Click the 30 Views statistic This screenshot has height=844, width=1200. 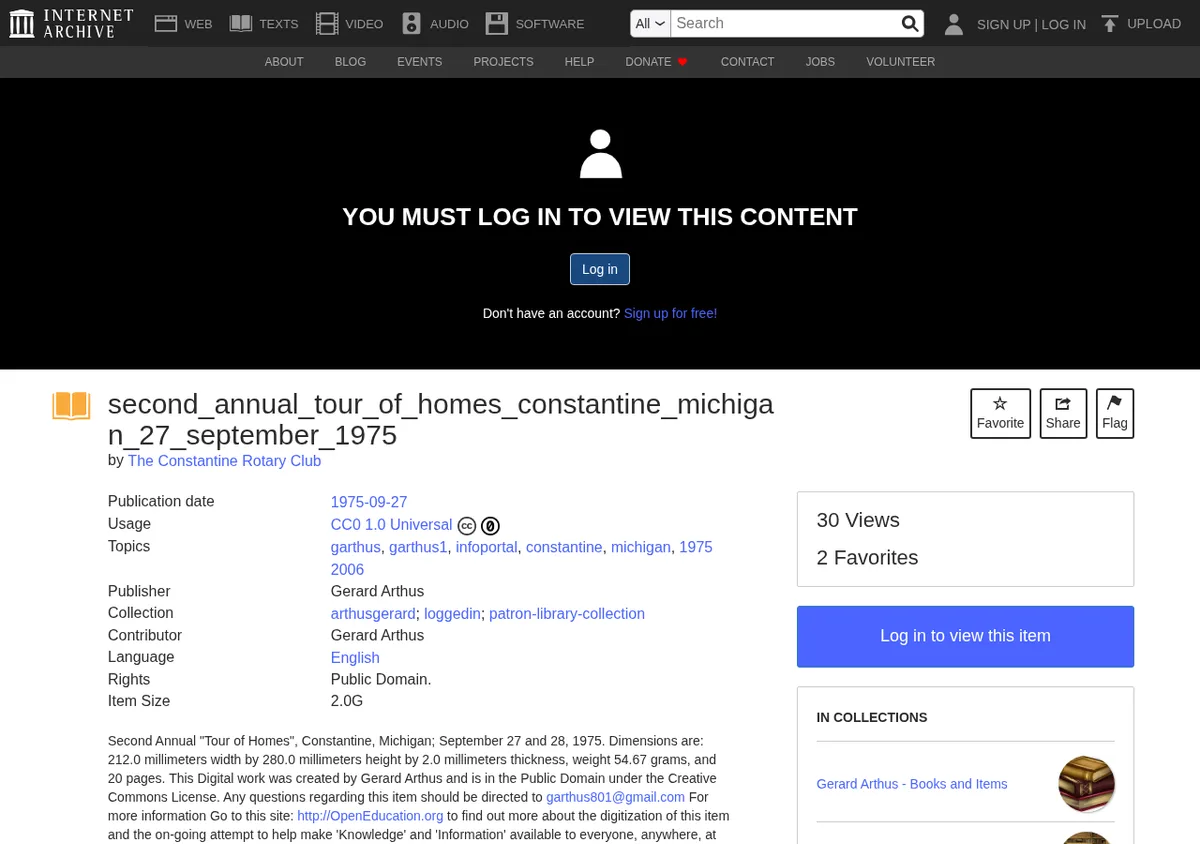[x=858, y=520]
